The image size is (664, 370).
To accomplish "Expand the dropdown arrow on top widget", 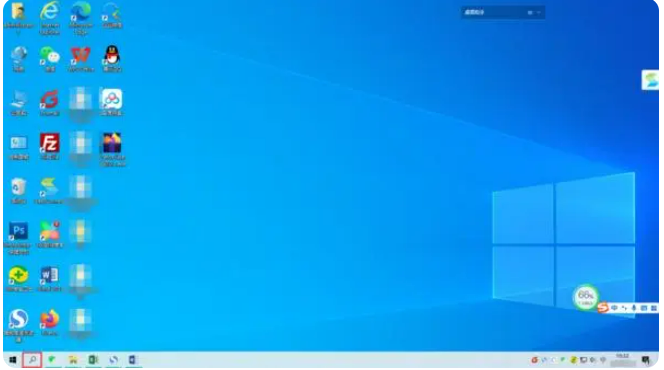I will tap(539, 13).
